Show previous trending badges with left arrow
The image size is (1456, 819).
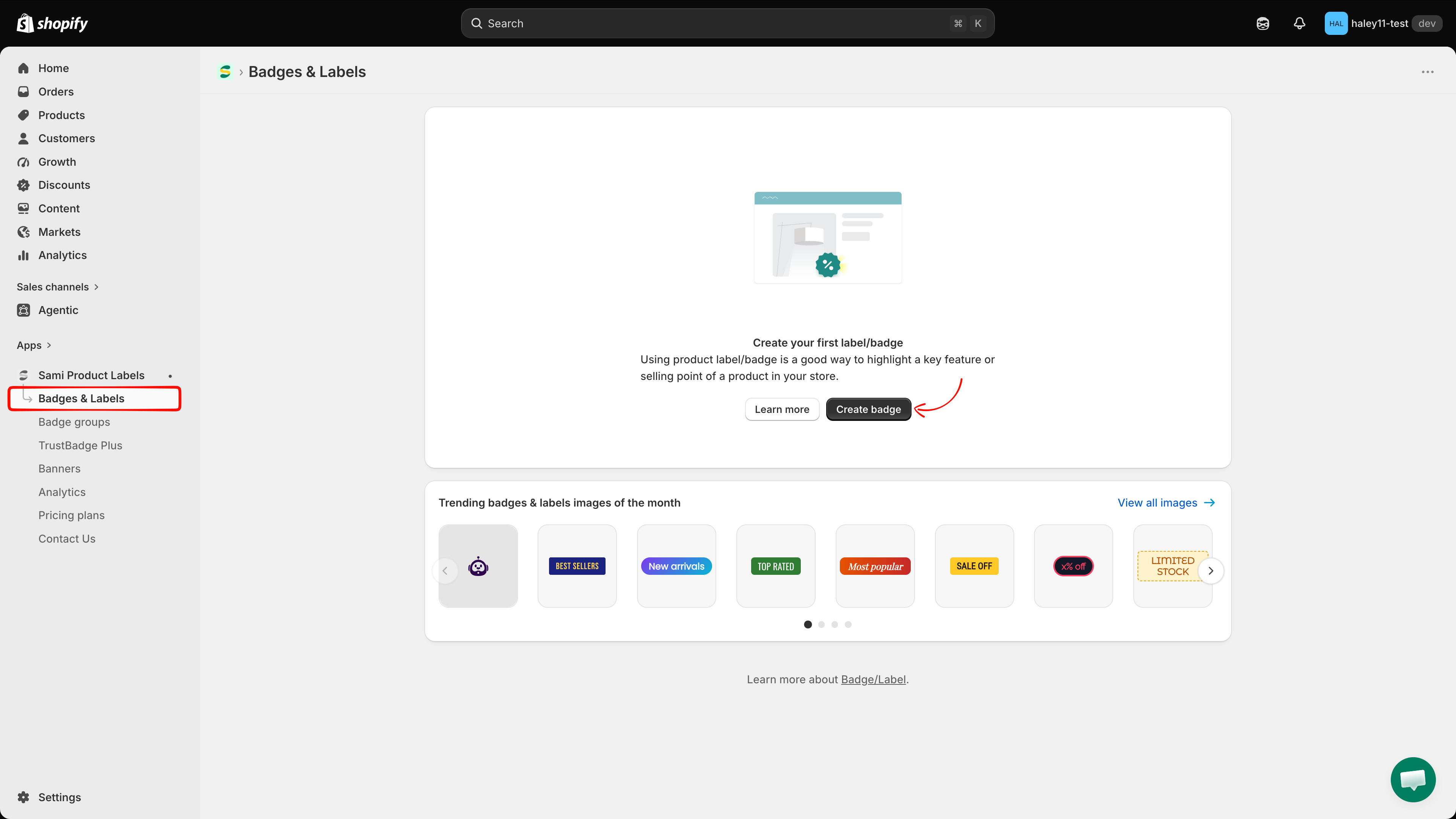click(x=445, y=571)
